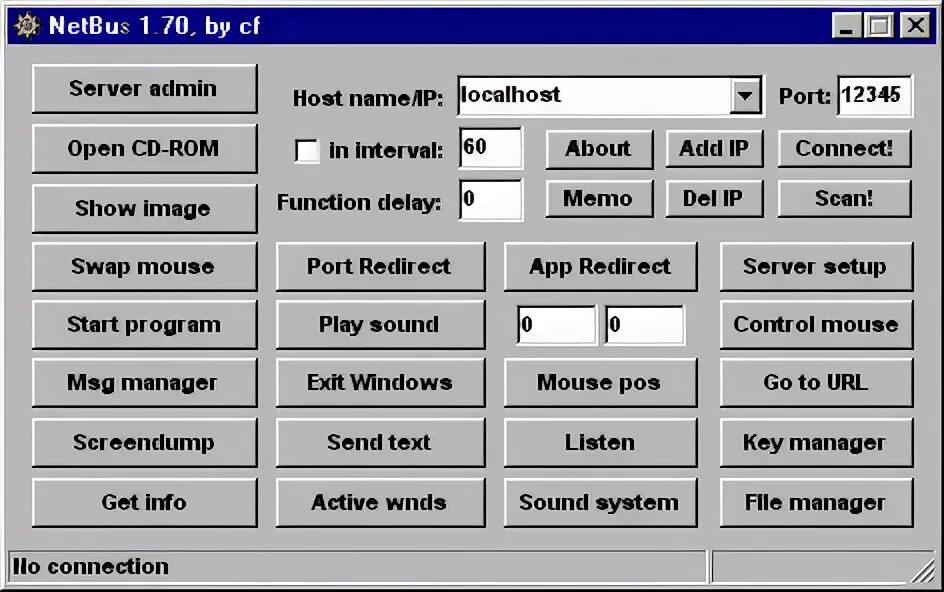This screenshot has width=944, height=592.
Task: Open the Msg manager
Action: [x=144, y=382]
